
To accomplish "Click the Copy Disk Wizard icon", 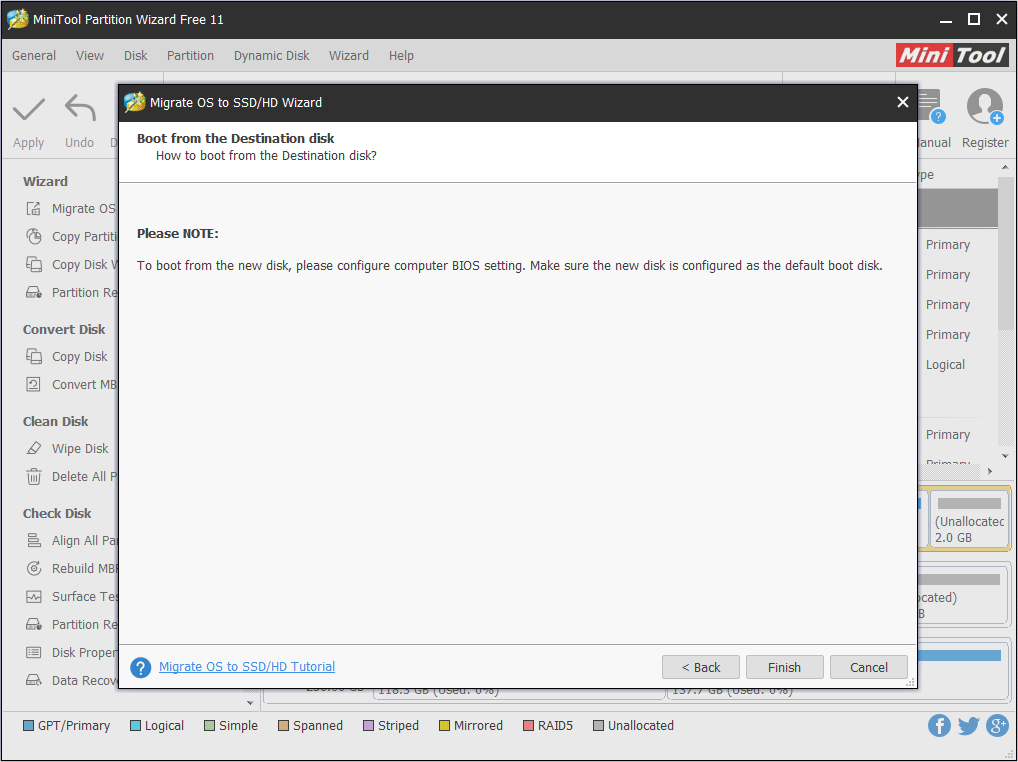I will pos(34,264).
